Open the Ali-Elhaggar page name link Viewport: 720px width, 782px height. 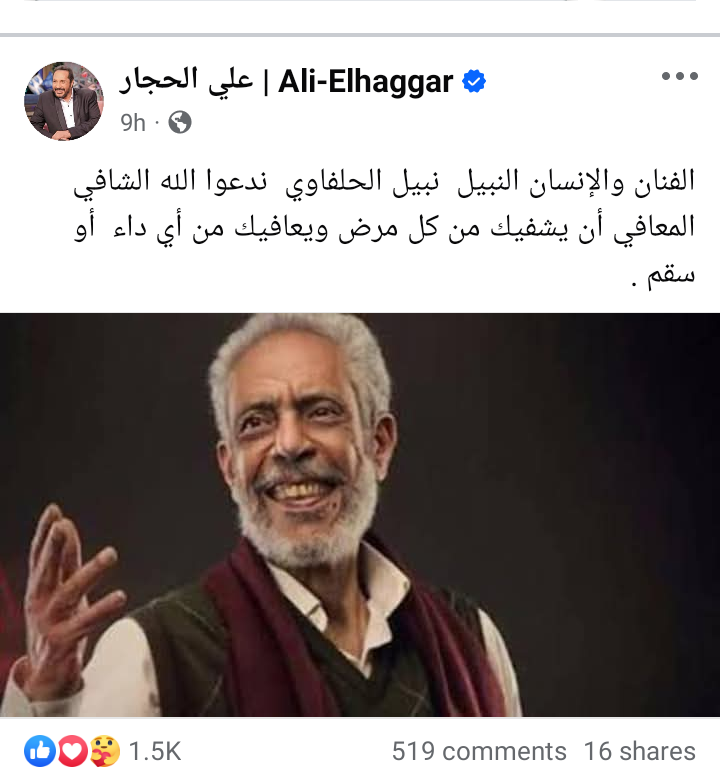(365, 82)
